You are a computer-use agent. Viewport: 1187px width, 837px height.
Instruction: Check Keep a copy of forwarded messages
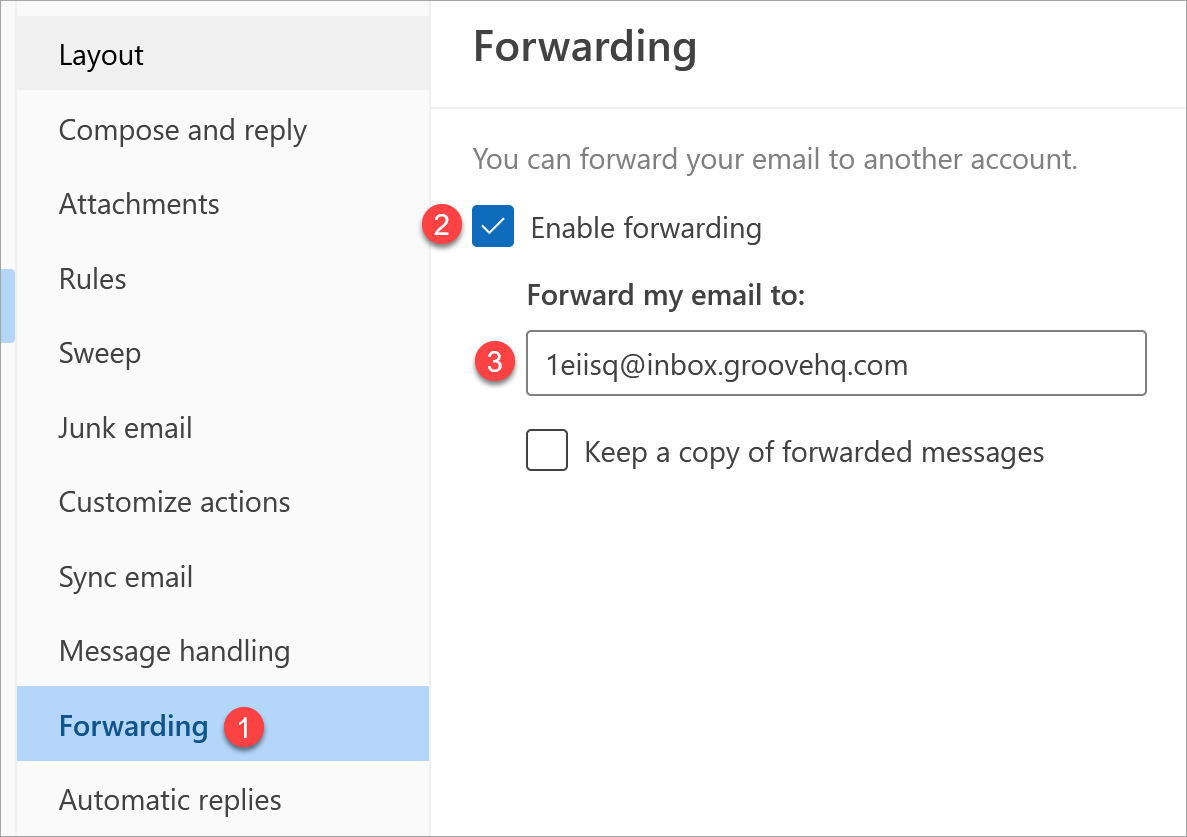pos(547,451)
